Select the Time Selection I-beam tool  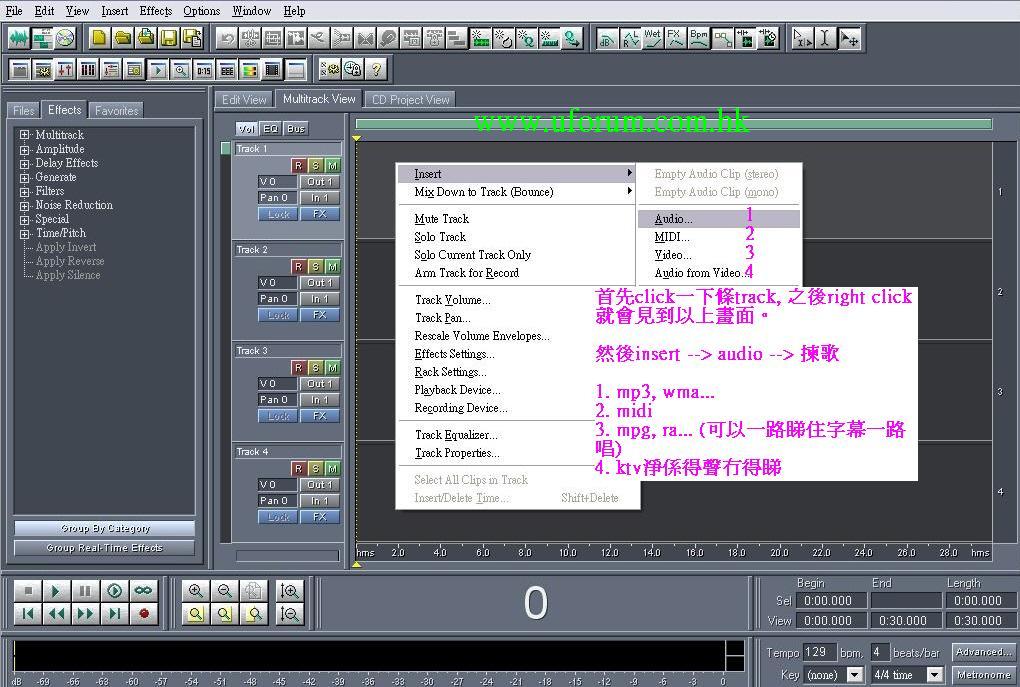point(825,39)
